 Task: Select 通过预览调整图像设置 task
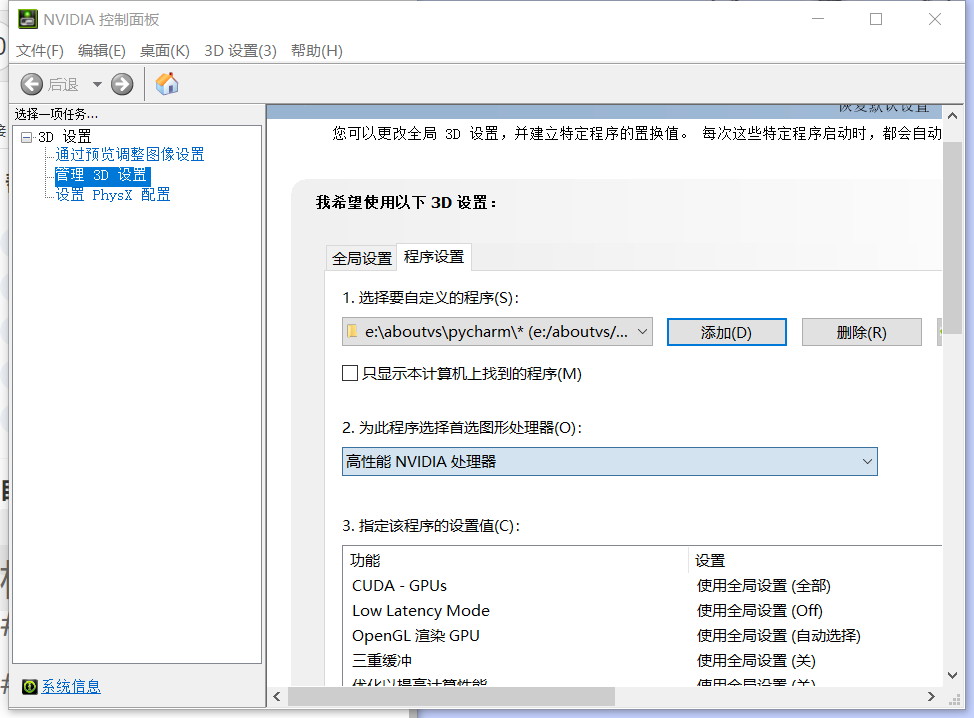130,154
